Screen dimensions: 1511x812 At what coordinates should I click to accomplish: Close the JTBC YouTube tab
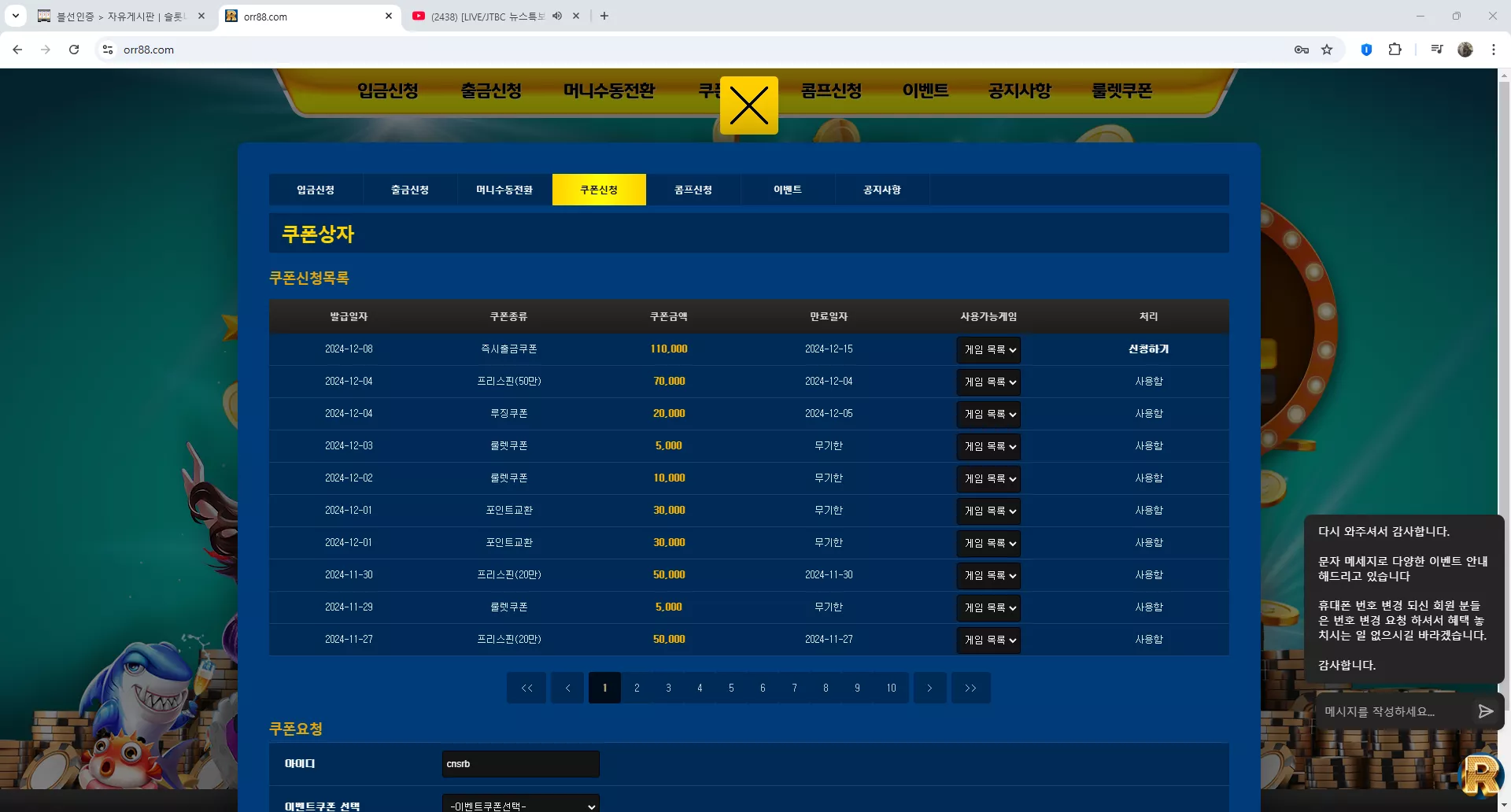576,16
